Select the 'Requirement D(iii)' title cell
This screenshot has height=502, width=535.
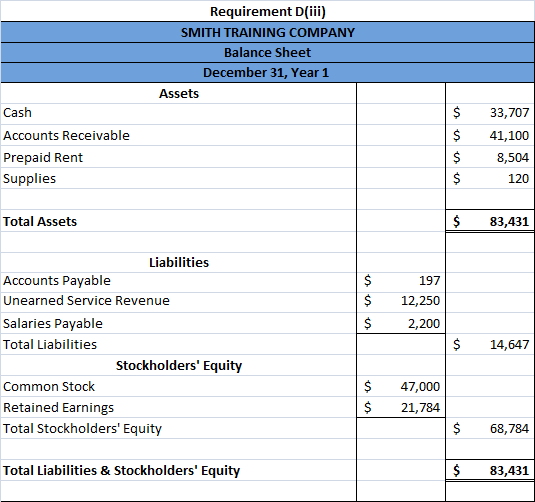[268, 11]
